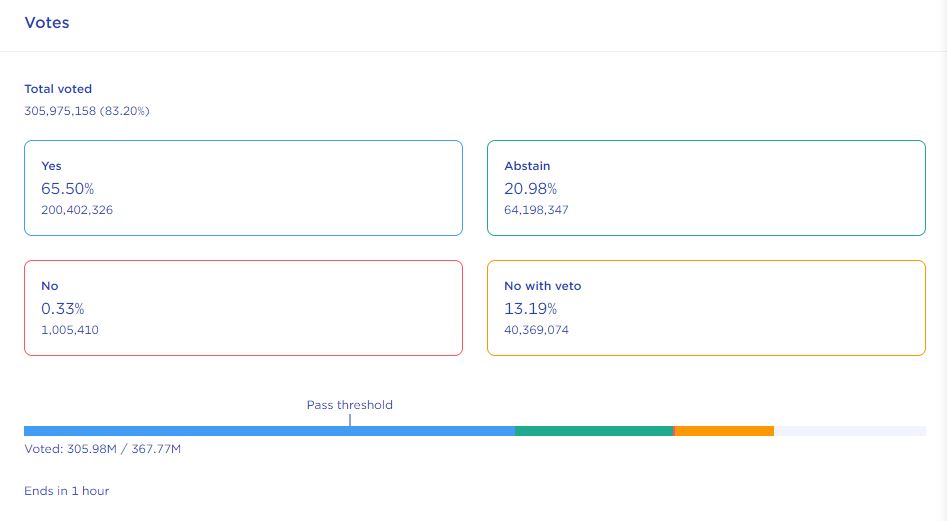Click the 200,402,326 Yes vote count
This screenshot has height=521, width=947.
[x=84, y=210]
